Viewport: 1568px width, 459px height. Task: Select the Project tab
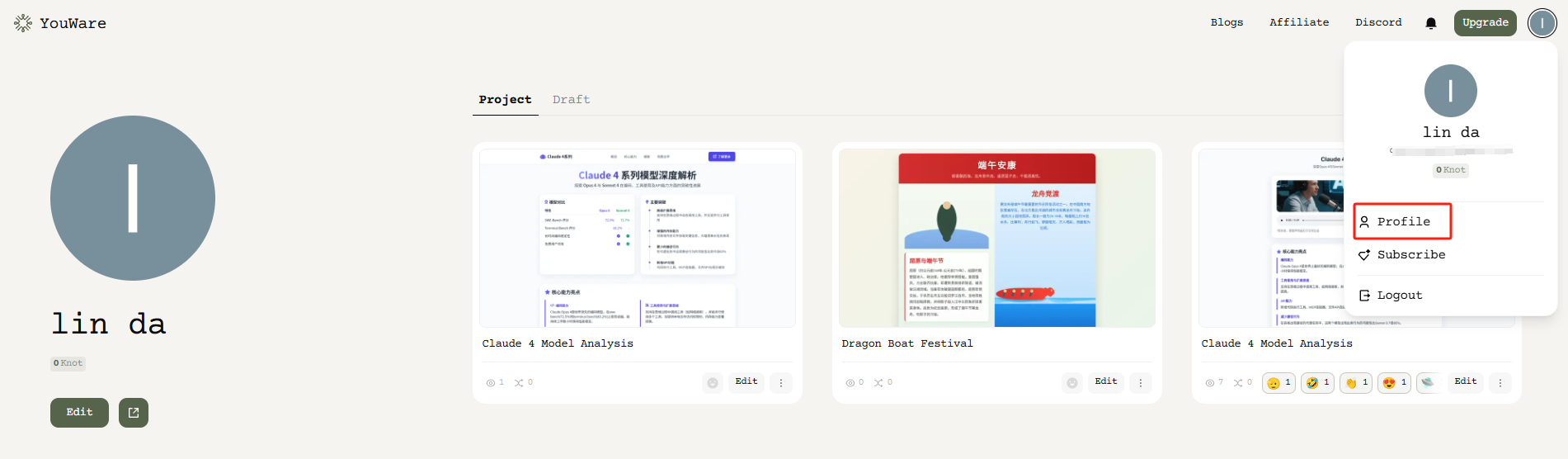505,100
